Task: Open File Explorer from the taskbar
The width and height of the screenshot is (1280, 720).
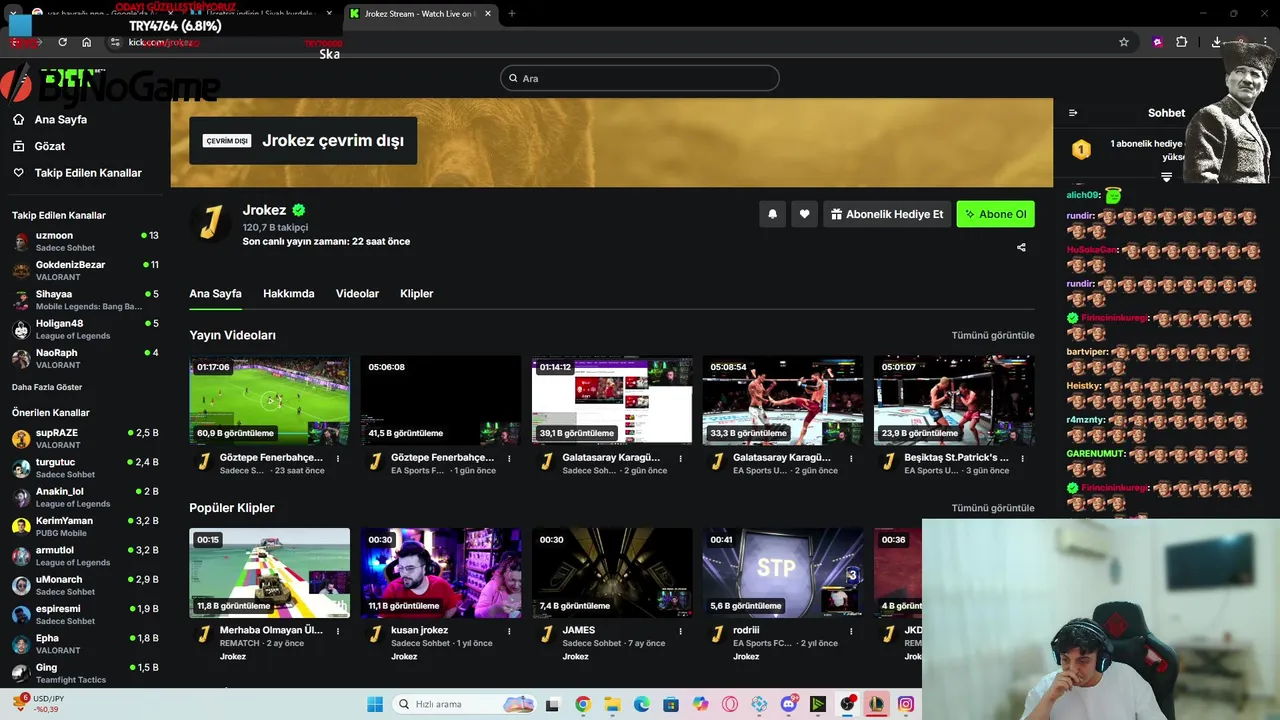Action: pyautogui.click(x=612, y=704)
